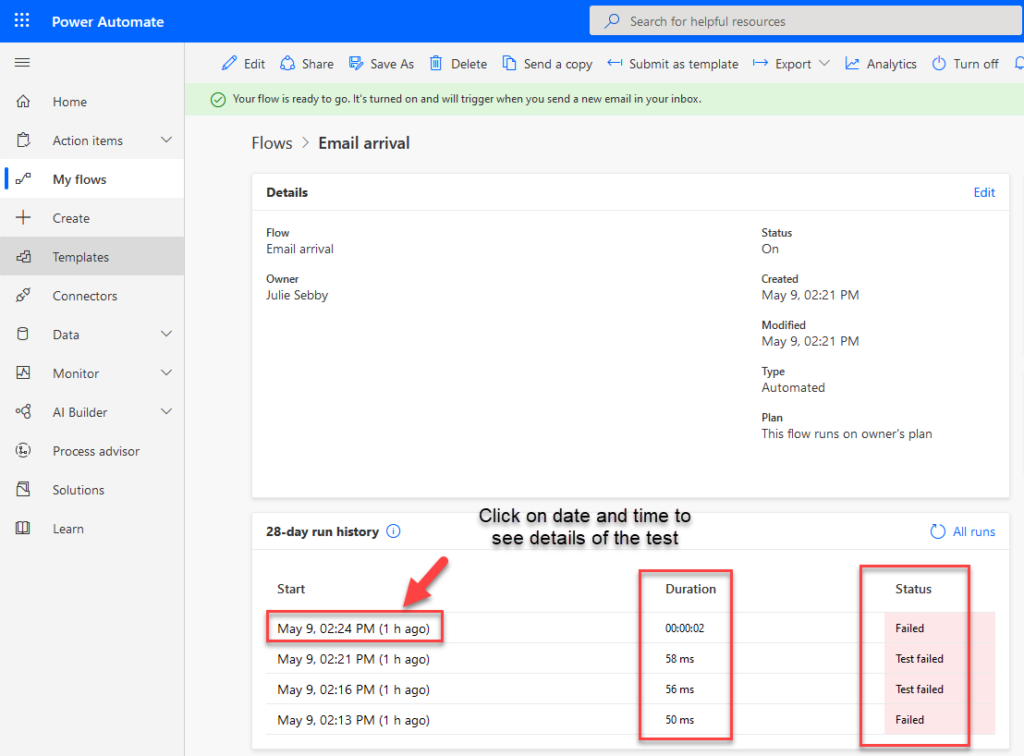Expand the Action items submenu chevron

pos(167,140)
